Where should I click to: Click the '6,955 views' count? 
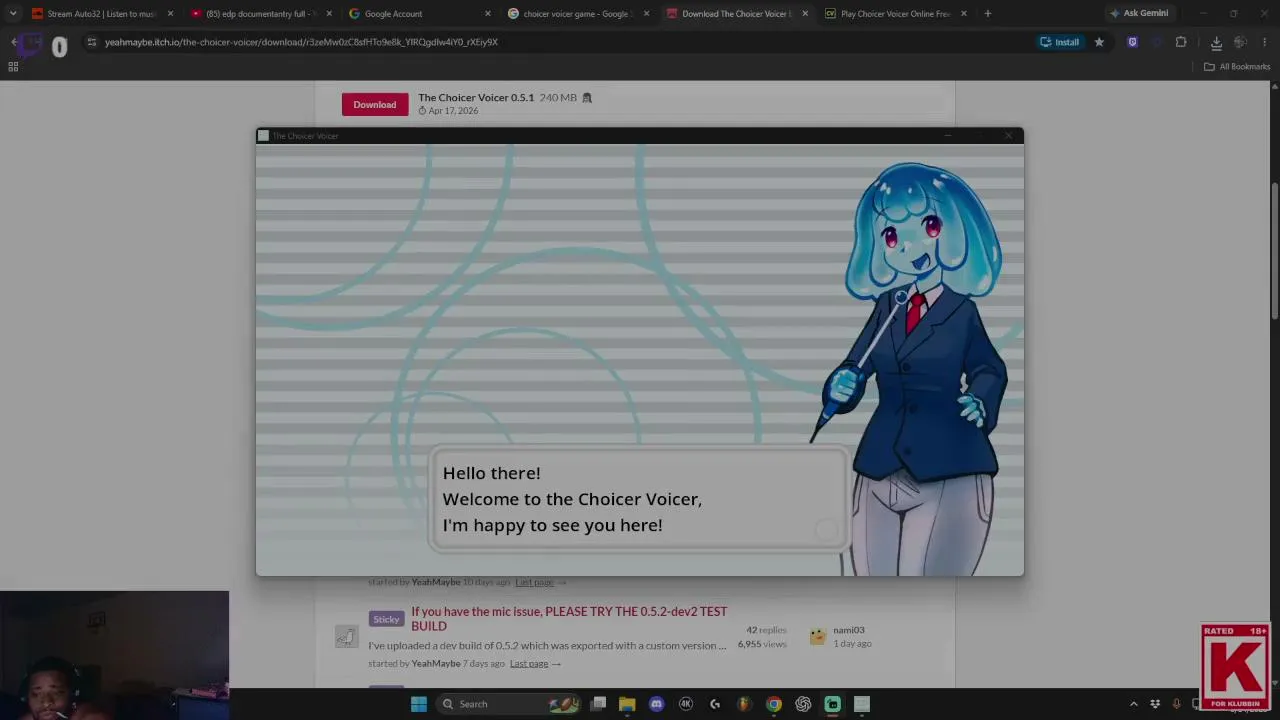point(762,644)
